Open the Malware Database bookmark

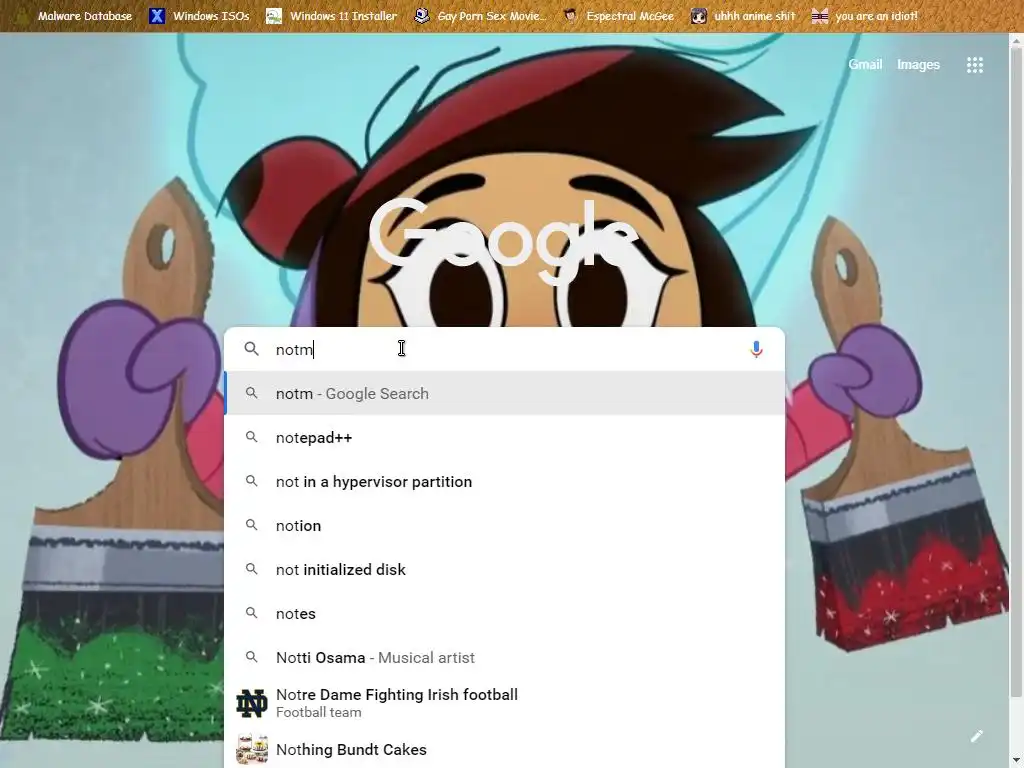74,16
